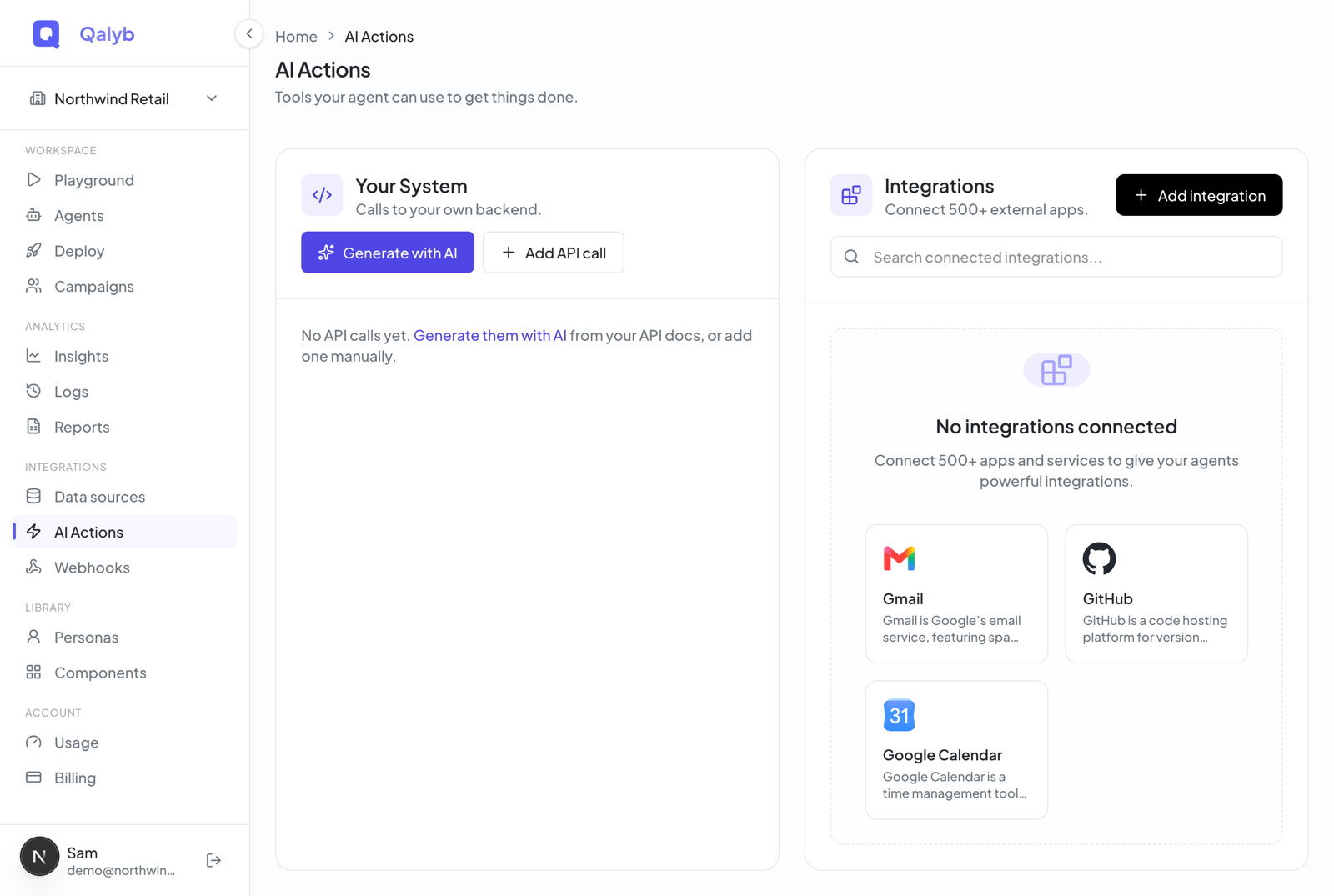Open the Billing page
This screenshot has height=896, width=1334.
coord(125,777)
